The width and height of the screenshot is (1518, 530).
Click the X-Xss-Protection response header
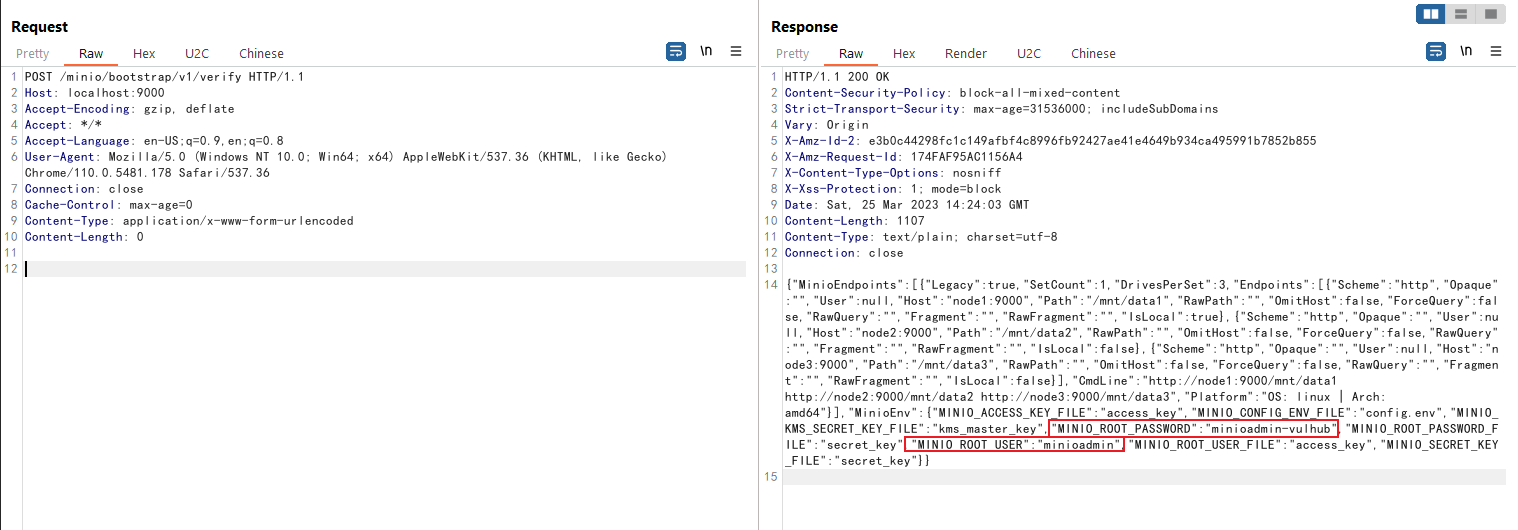click(892, 189)
